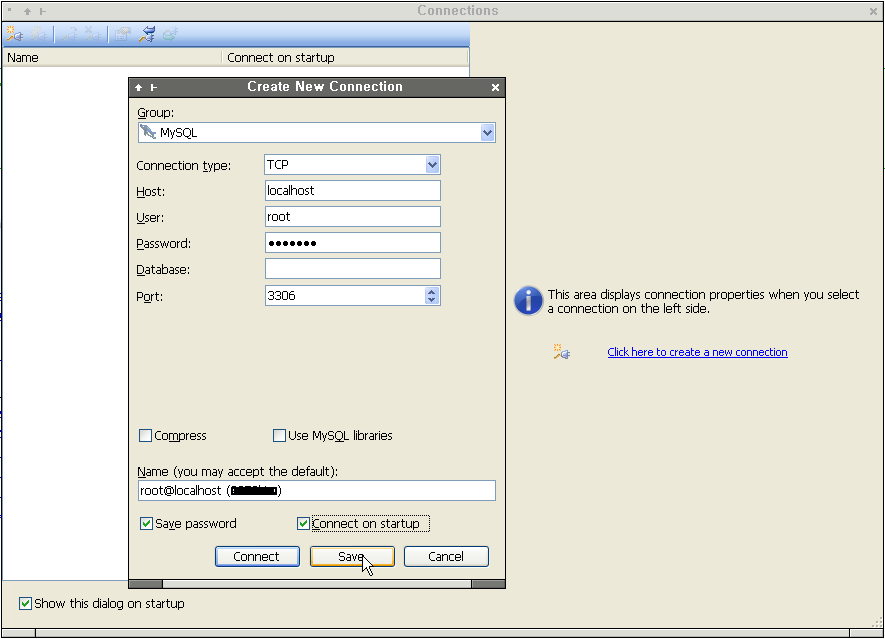Click the greyed-out connect plug icon with curved arrow
The width and height of the screenshot is (885, 639).
[x=69, y=34]
